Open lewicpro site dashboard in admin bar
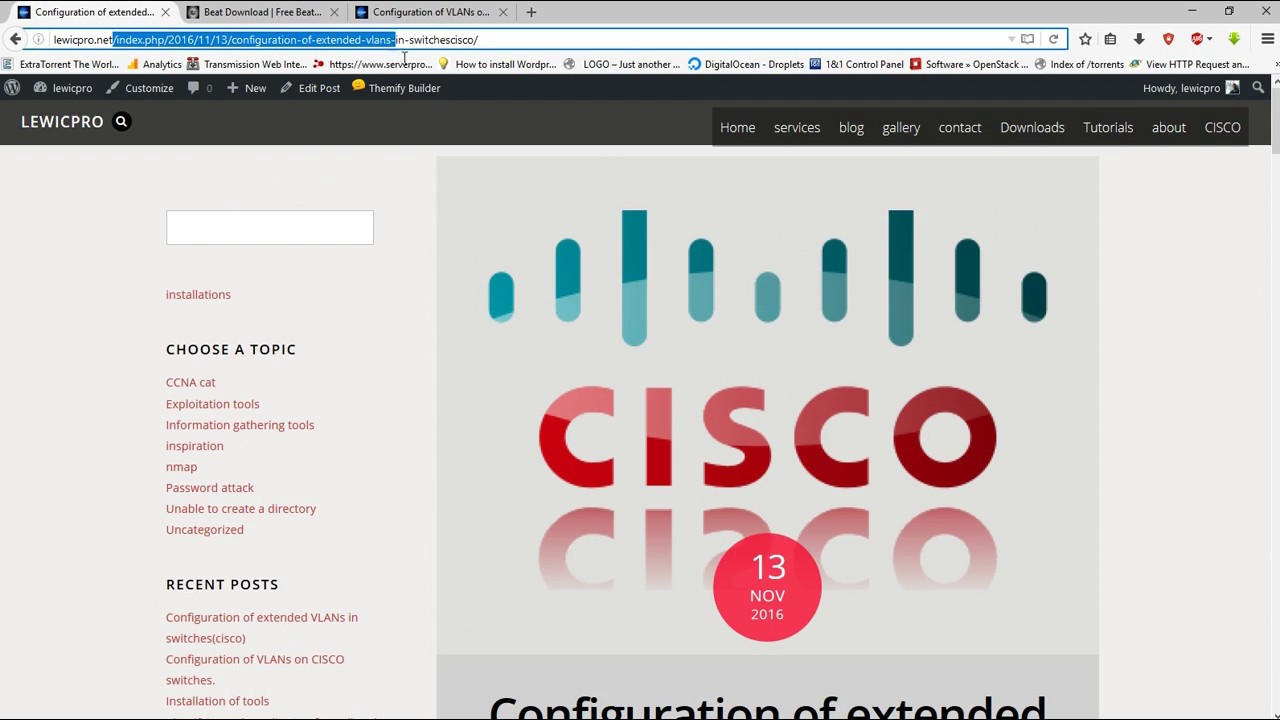This screenshot has width=1280, height=720. [x=62, y=88]
